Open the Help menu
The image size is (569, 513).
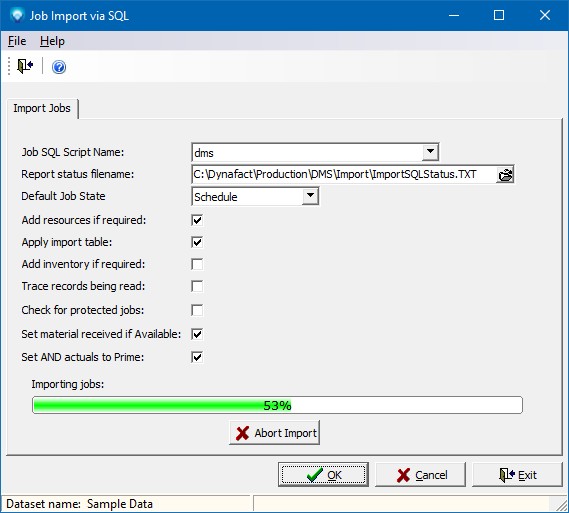click(52, 41)
